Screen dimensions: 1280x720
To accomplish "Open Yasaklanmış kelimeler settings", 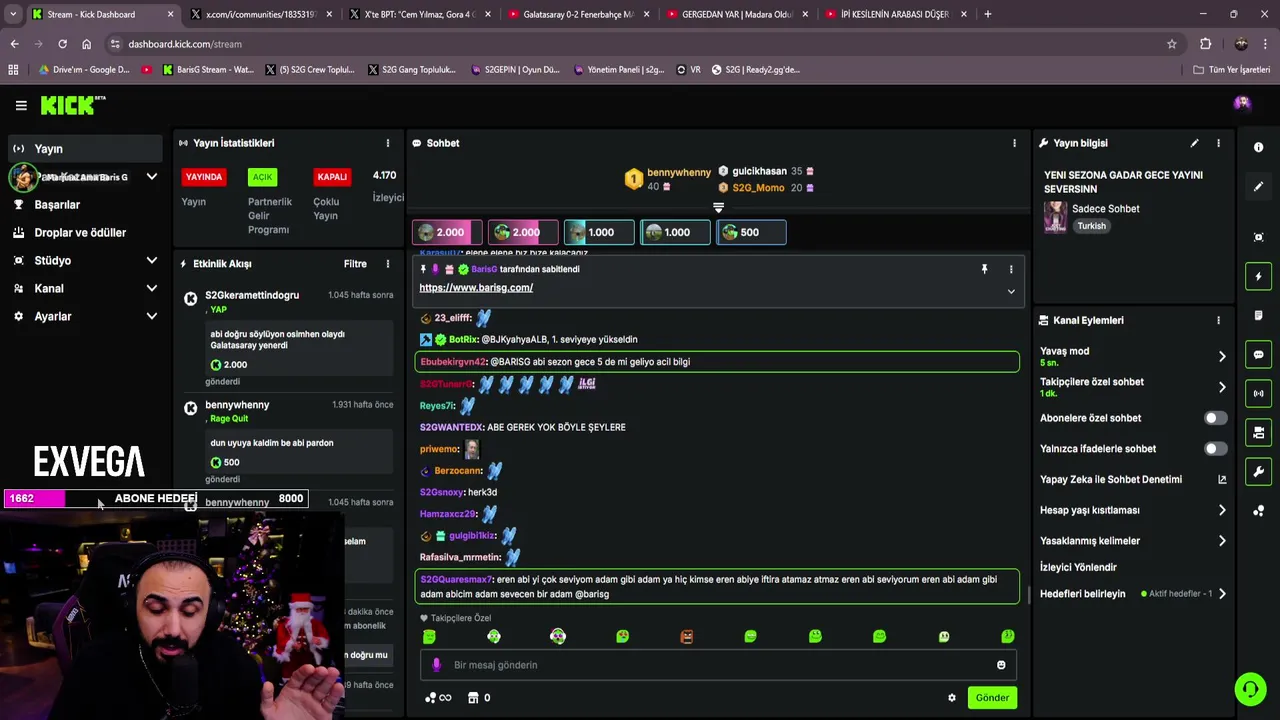I will pos(1132,541).
